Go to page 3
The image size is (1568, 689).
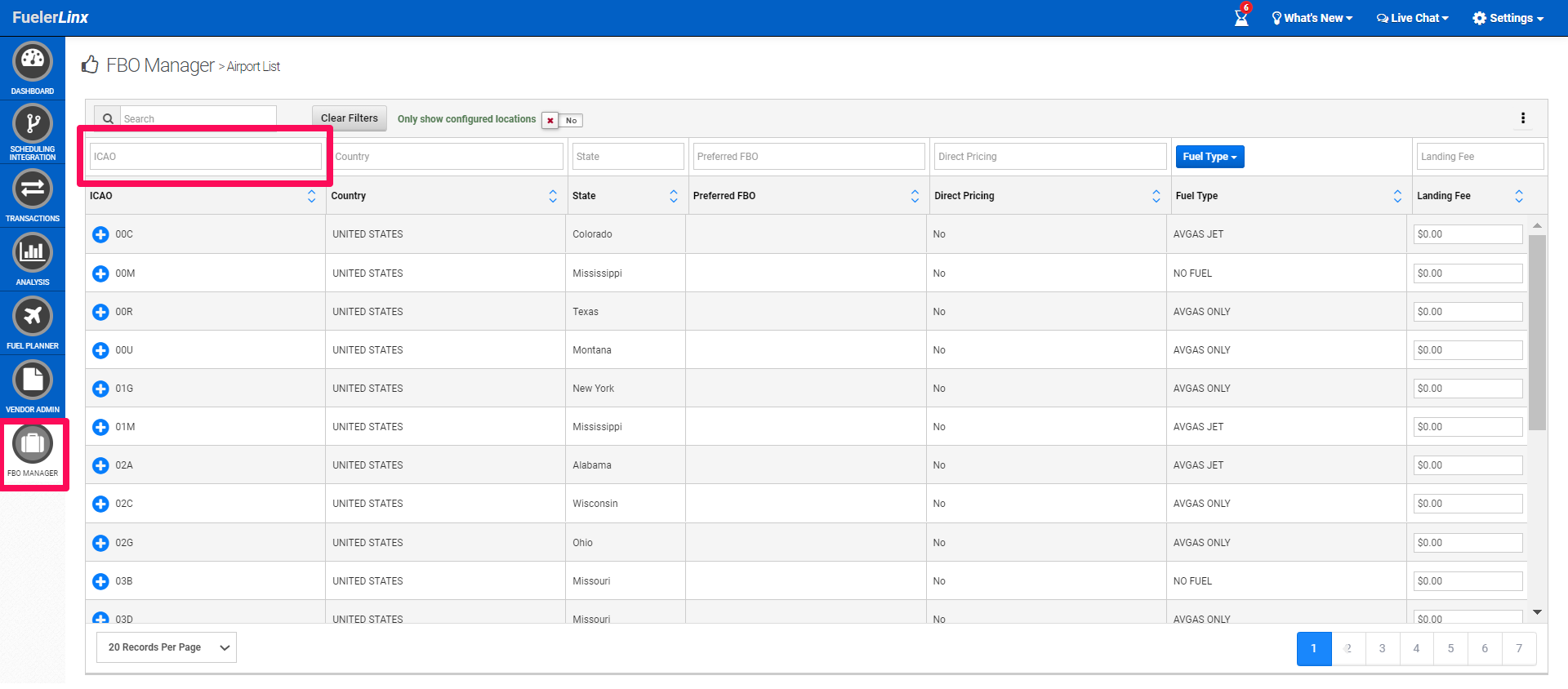(1383, 648)
